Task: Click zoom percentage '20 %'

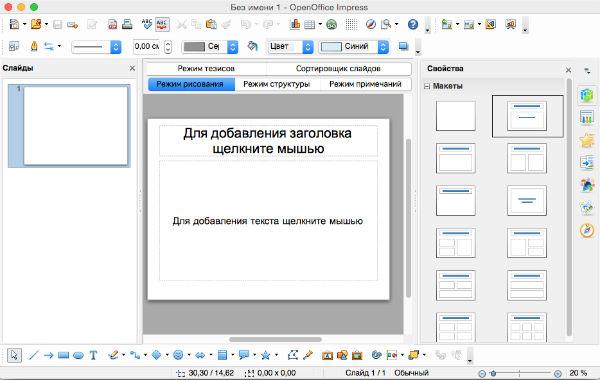Action: (x=578, y=373)
